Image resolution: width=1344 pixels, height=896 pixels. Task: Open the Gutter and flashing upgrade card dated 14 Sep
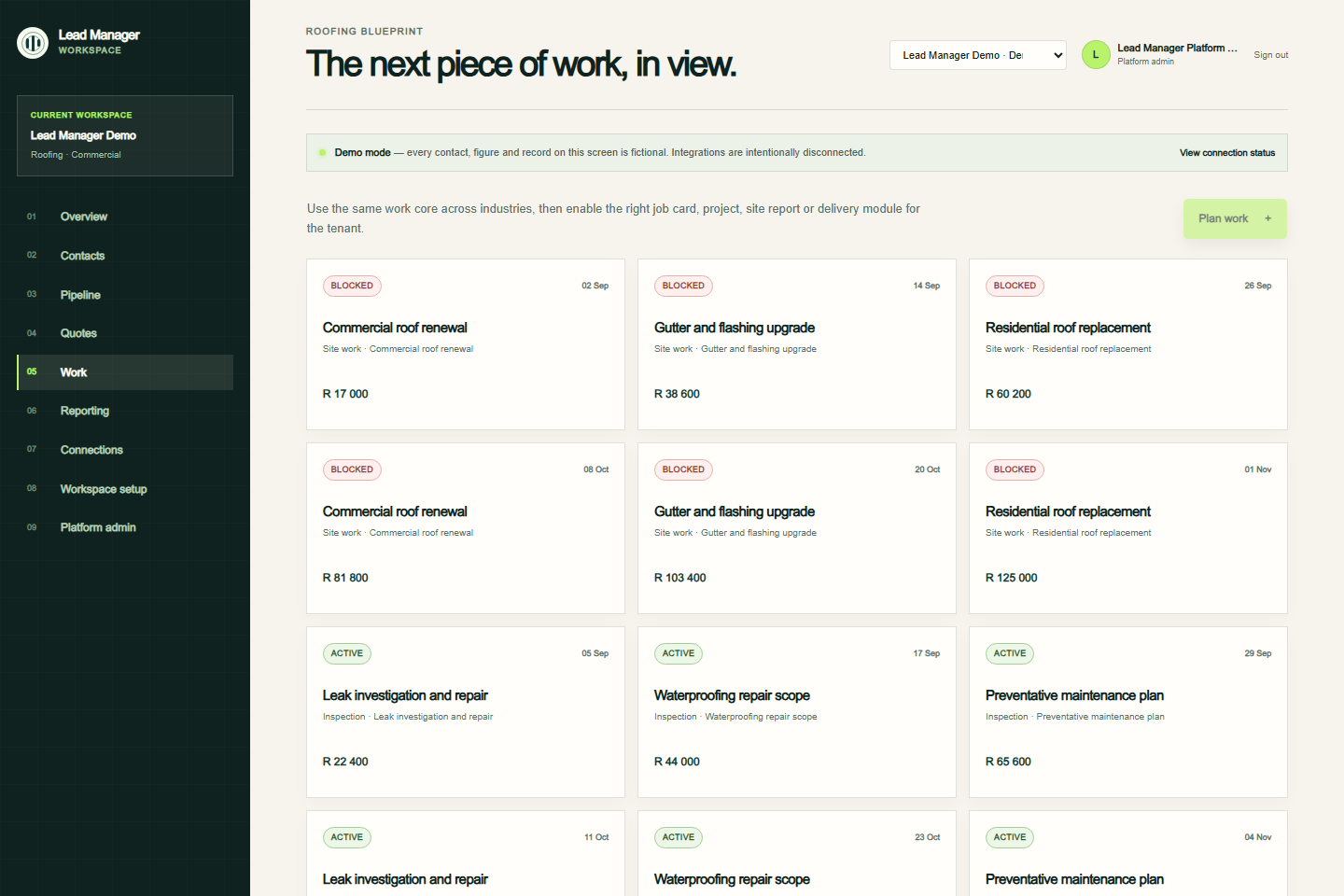click(x=797, y=344)
